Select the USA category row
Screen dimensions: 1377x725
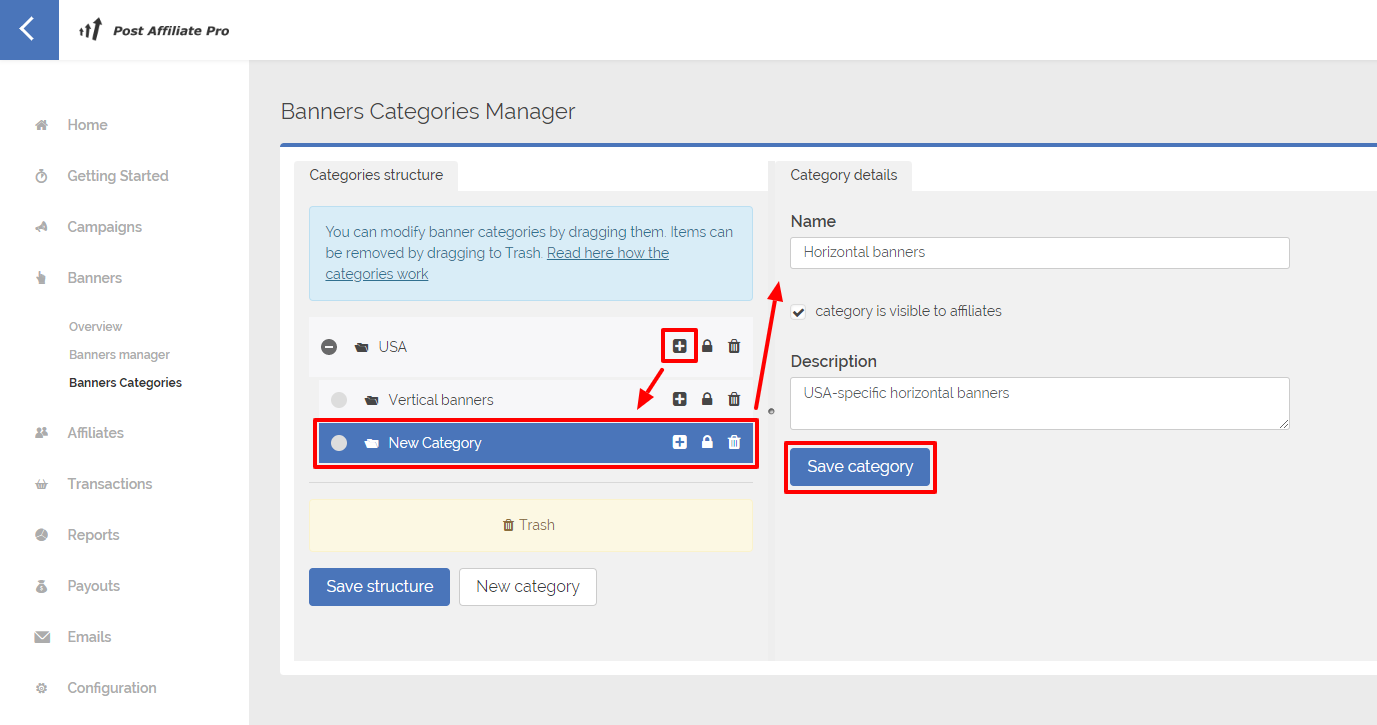(x=531, y=347)
